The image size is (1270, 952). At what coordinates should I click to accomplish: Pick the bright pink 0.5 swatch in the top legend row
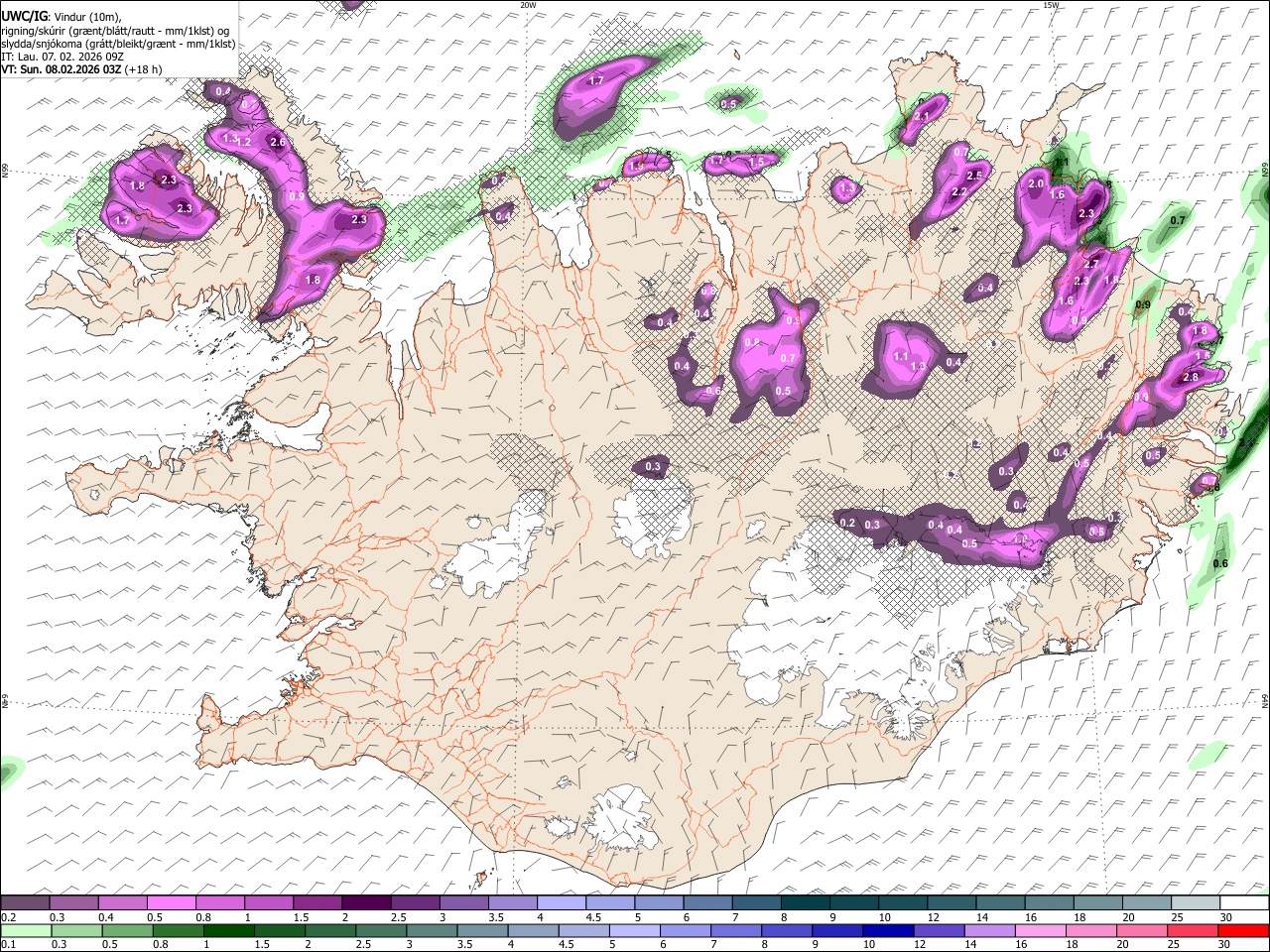tap(171, 903)
